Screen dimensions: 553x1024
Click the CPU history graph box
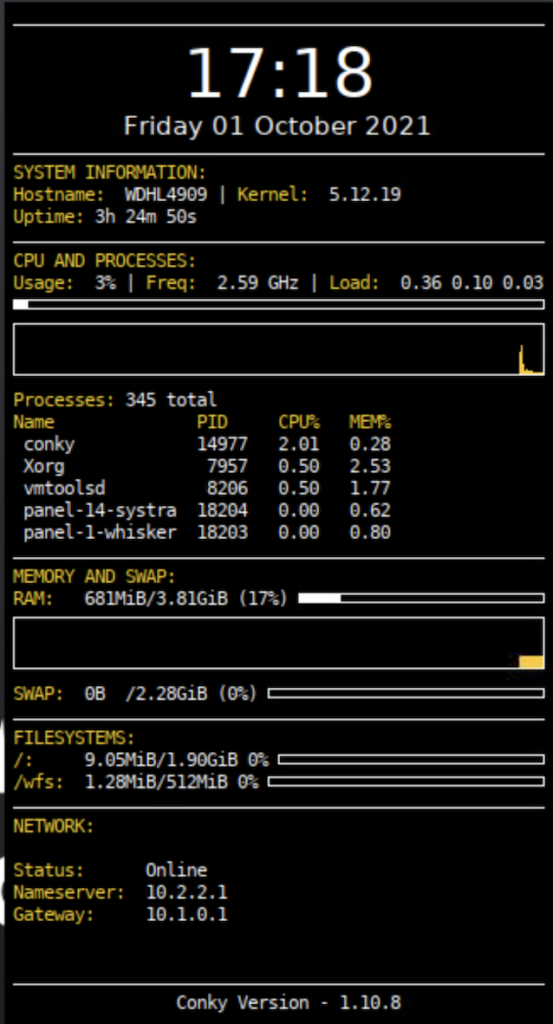coord(278,349)
